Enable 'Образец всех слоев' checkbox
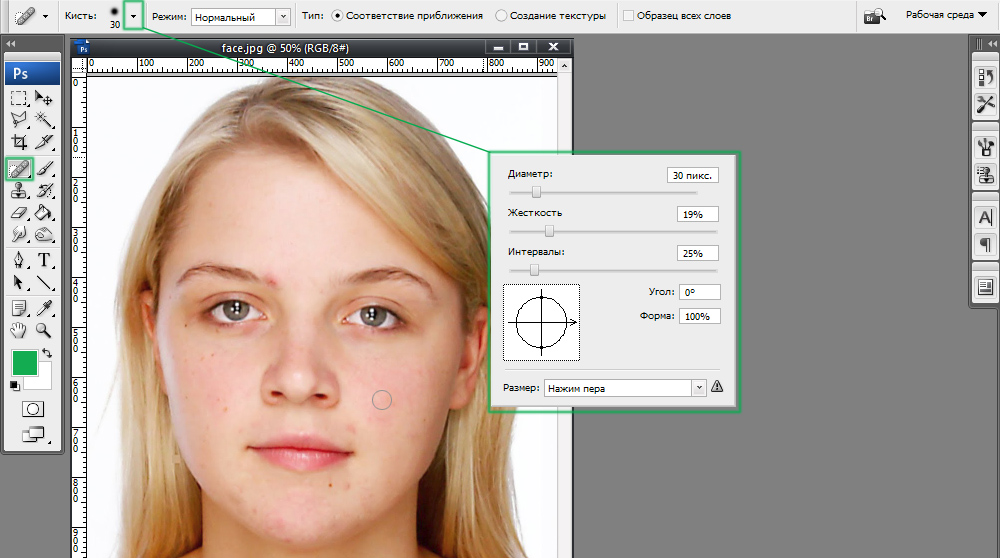 coord(628,16)
